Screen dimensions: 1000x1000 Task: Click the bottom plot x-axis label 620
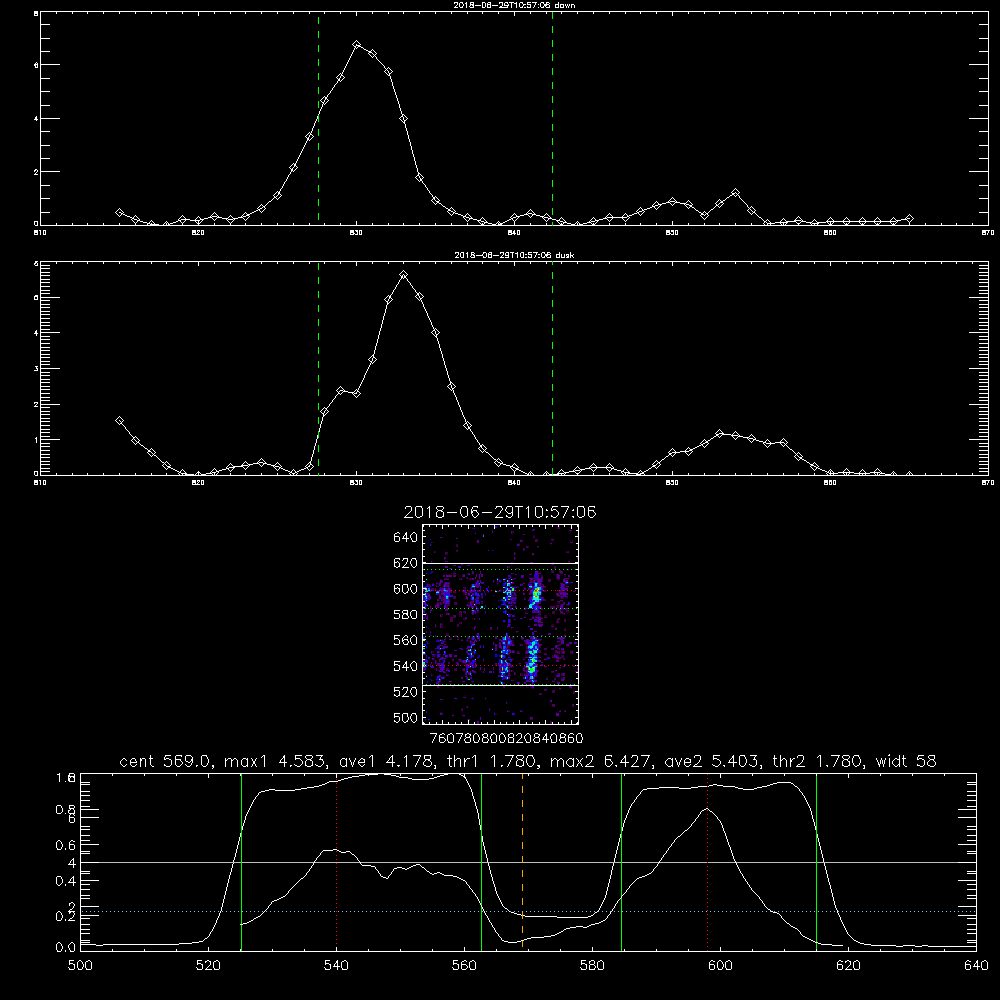pyautogui.click(x=848, y=966)
